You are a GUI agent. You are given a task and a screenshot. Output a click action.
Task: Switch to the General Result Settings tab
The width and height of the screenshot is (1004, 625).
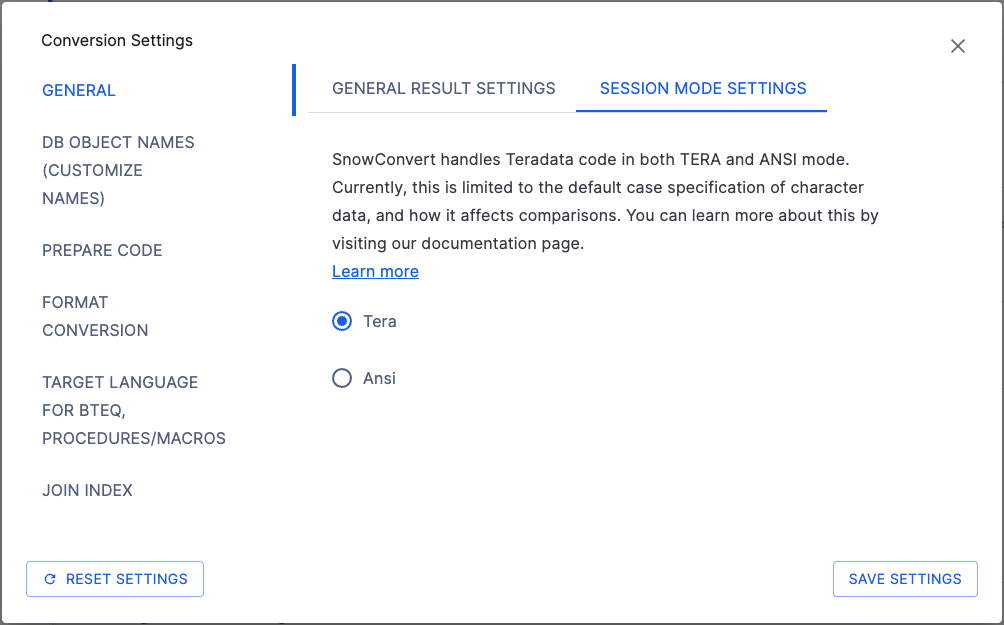[443, 88]
